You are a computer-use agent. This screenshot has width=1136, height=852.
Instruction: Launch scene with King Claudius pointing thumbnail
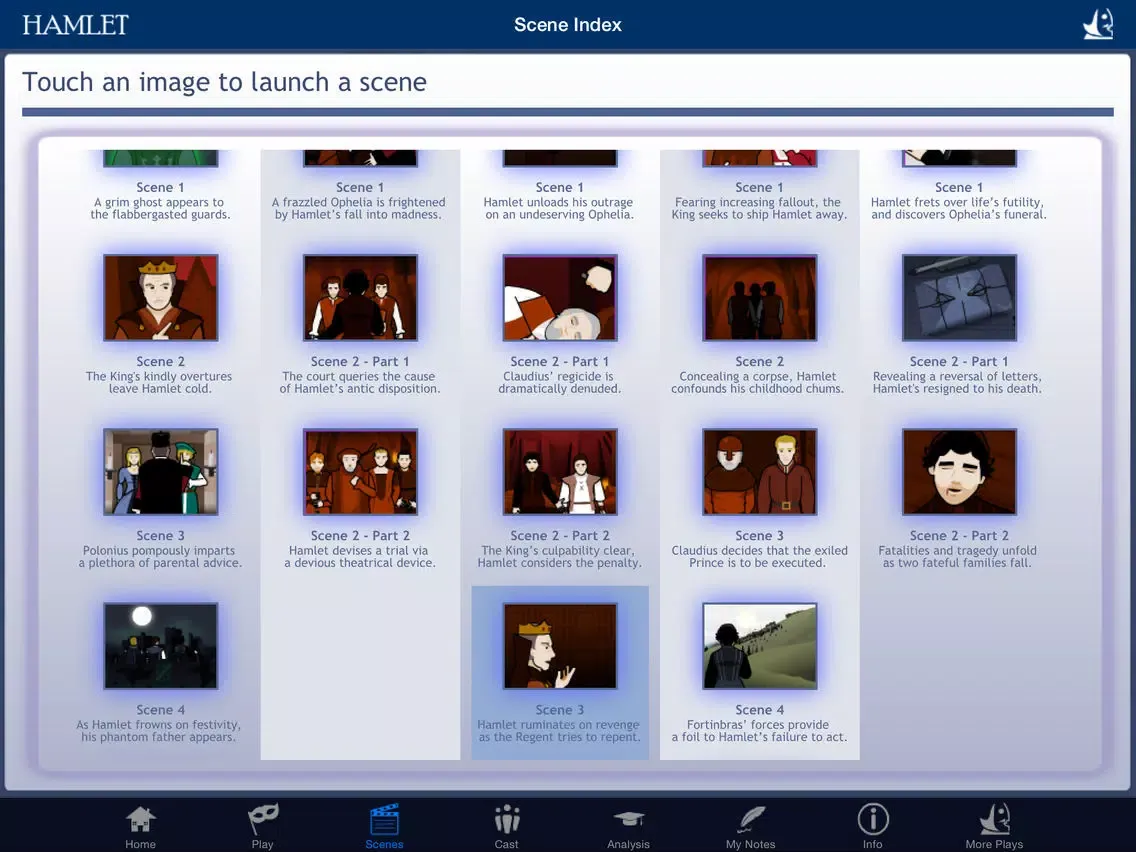[161, 298]
